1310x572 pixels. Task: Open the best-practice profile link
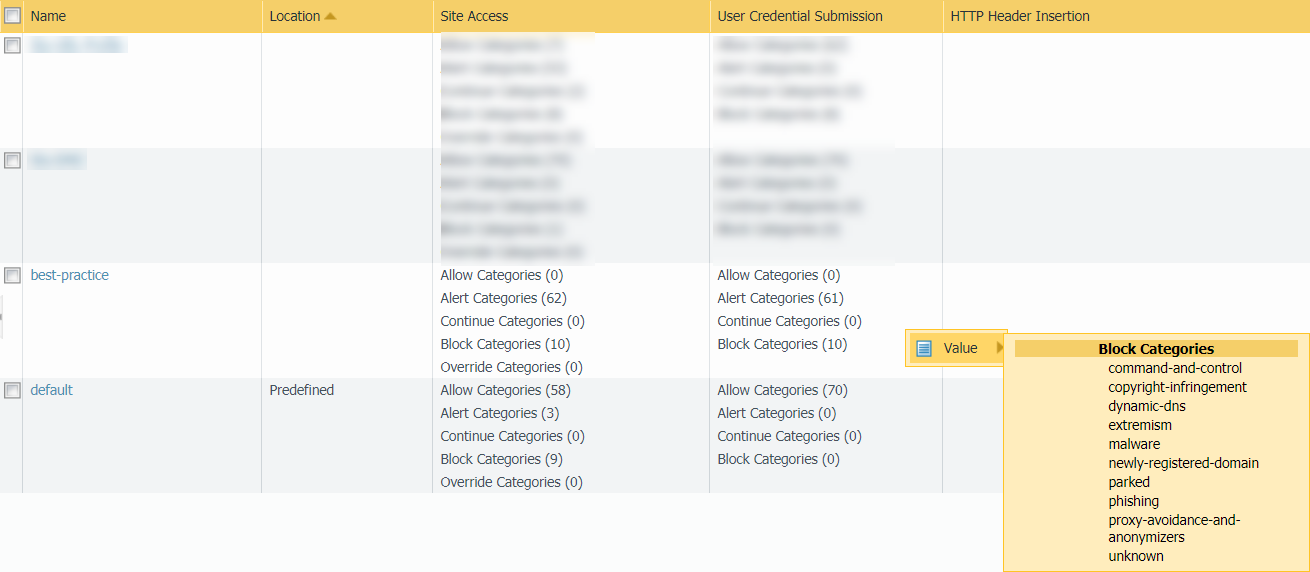[x=70, y=275]
